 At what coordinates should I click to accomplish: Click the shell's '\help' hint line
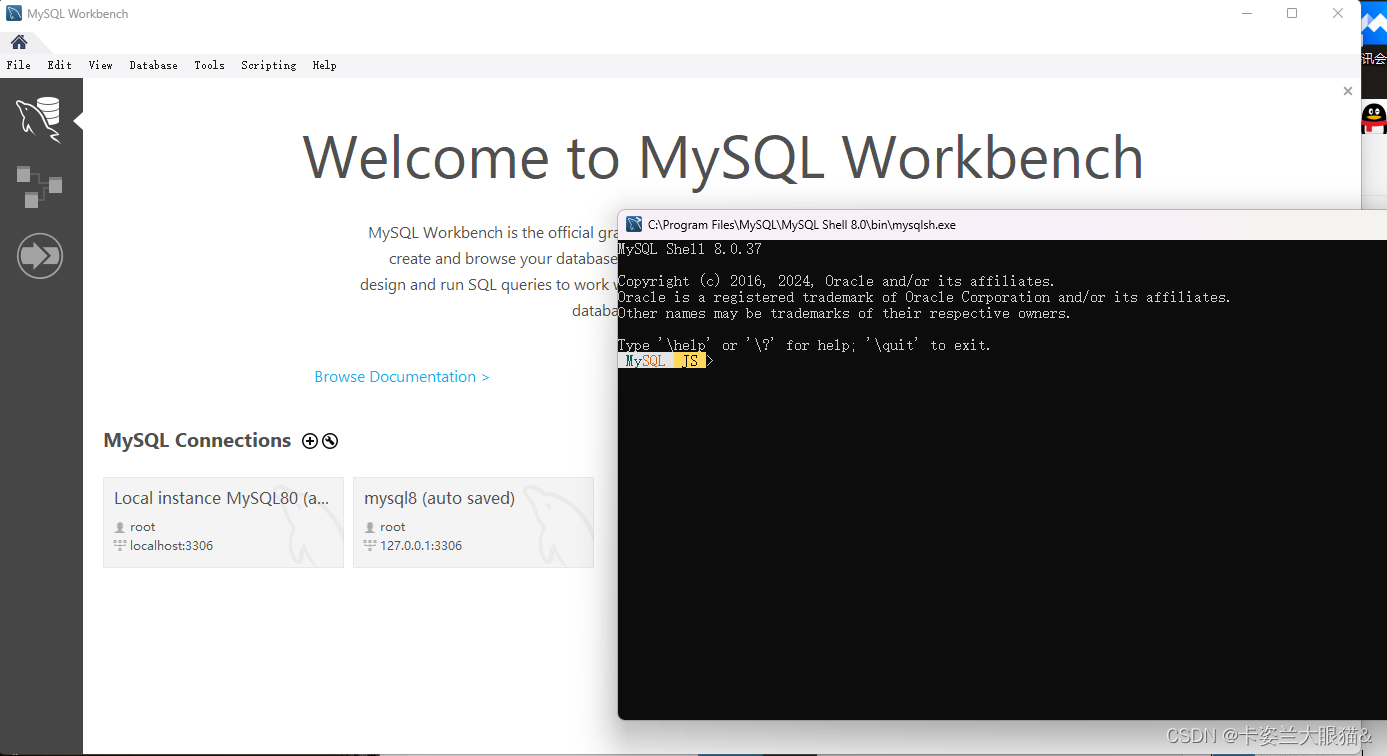pyautogui.click(x=804, y=345)
